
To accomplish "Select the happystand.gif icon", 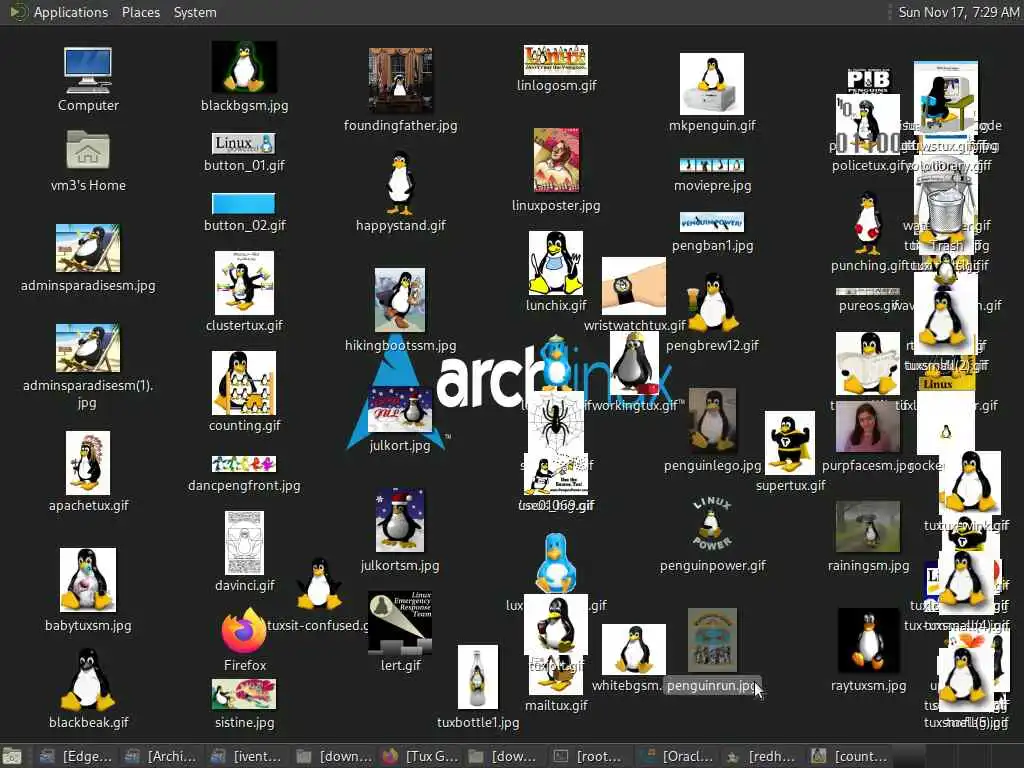I will pyautogui.click(x=400, y=183).
